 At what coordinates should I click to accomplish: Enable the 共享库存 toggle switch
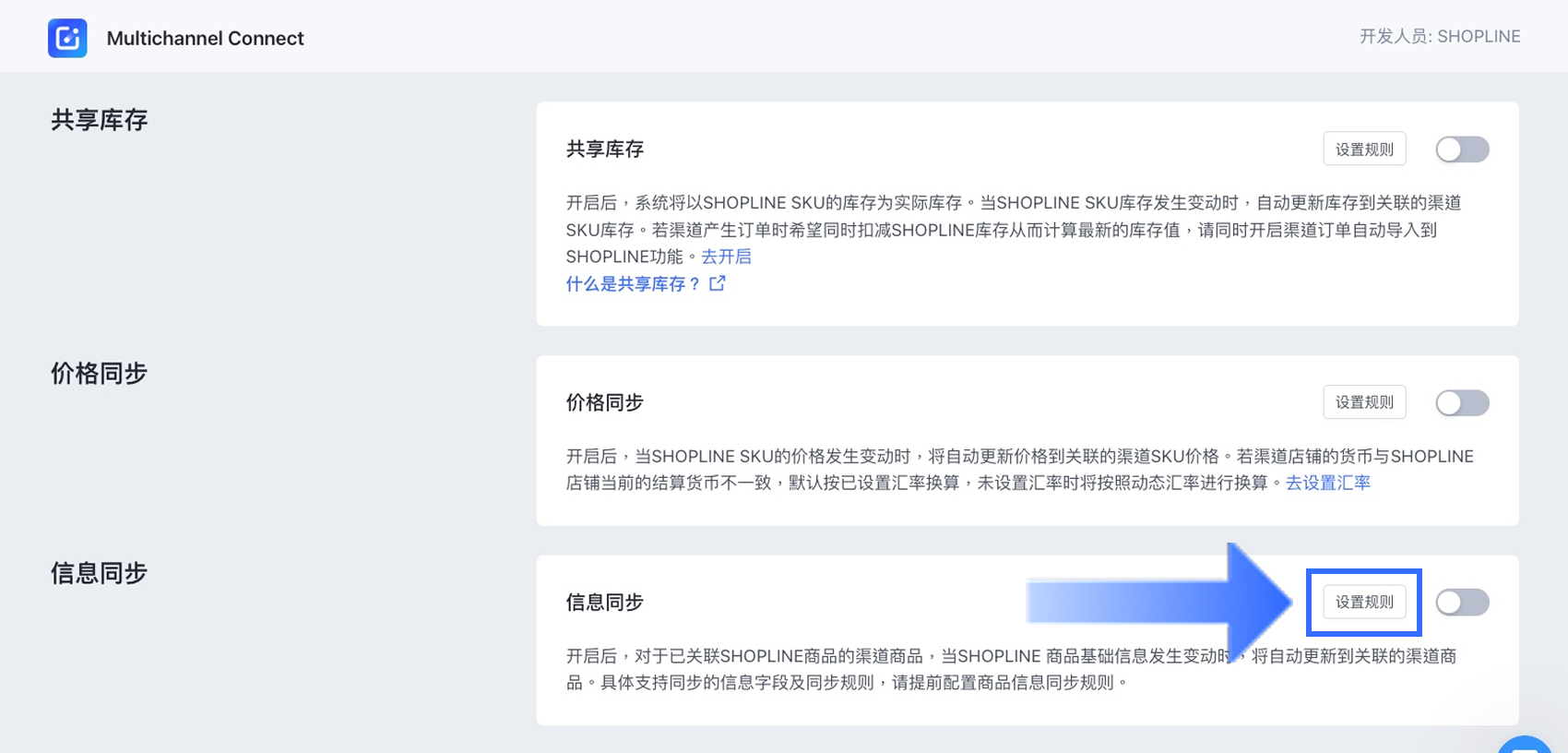click(1462, 149)
